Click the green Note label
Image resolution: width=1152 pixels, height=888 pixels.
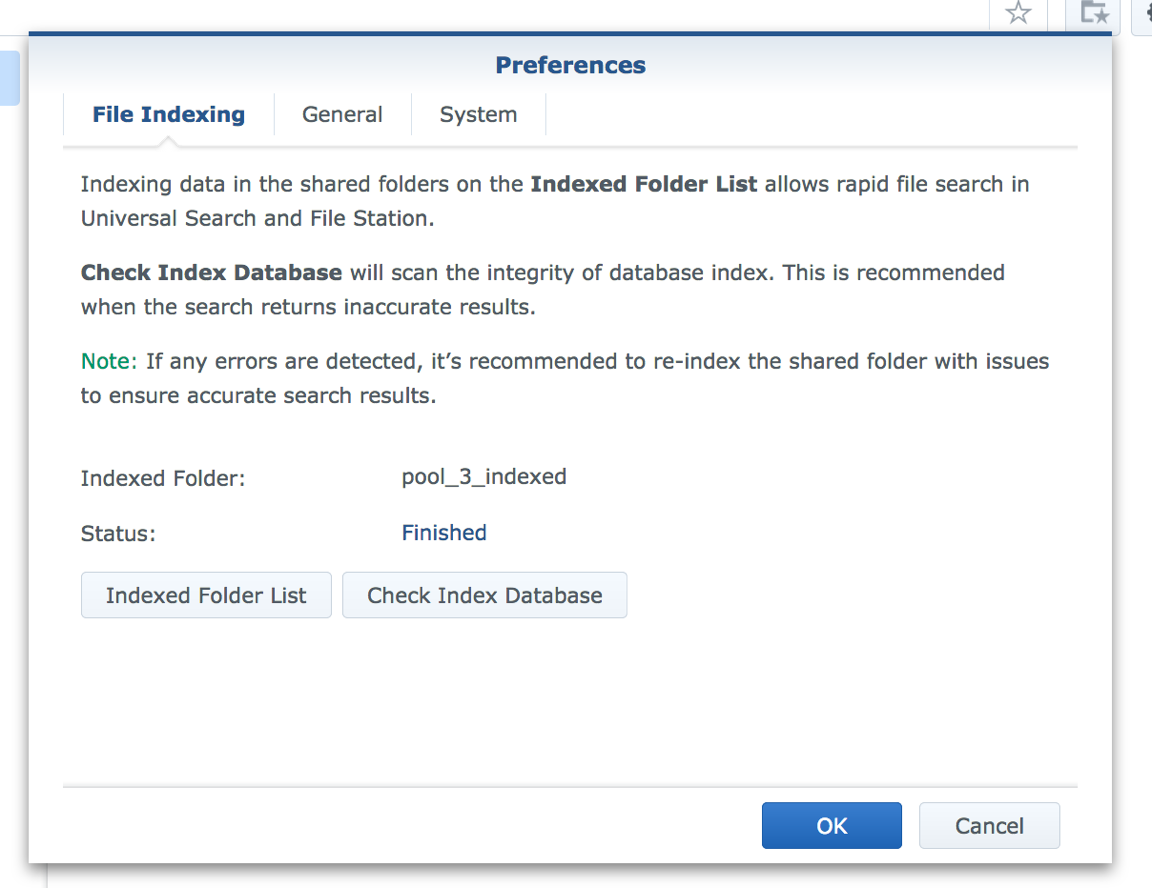(109, 361)
